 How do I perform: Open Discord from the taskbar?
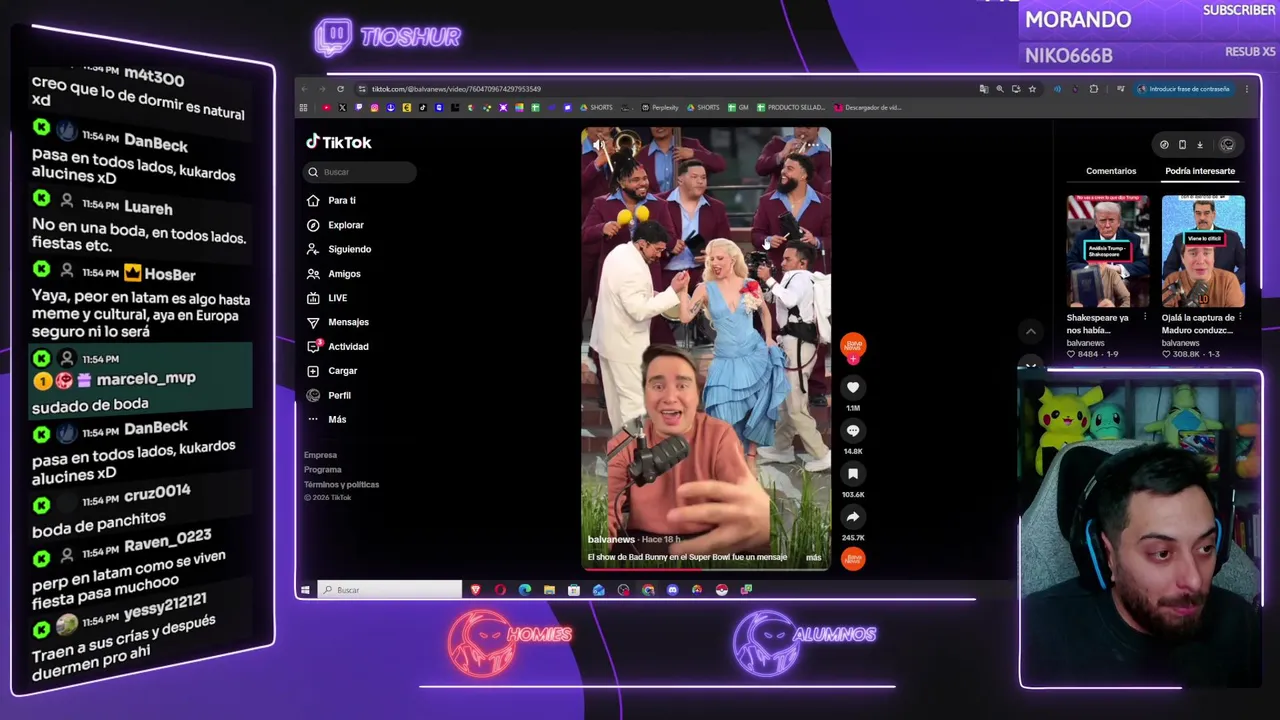tap(672, 590)
